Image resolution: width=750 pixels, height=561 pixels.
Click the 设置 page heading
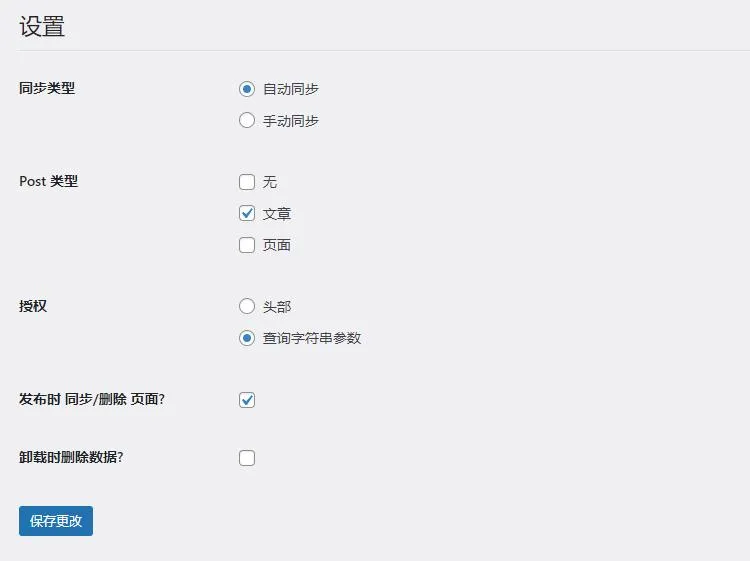pyautogui.click(x=42, y=27)
